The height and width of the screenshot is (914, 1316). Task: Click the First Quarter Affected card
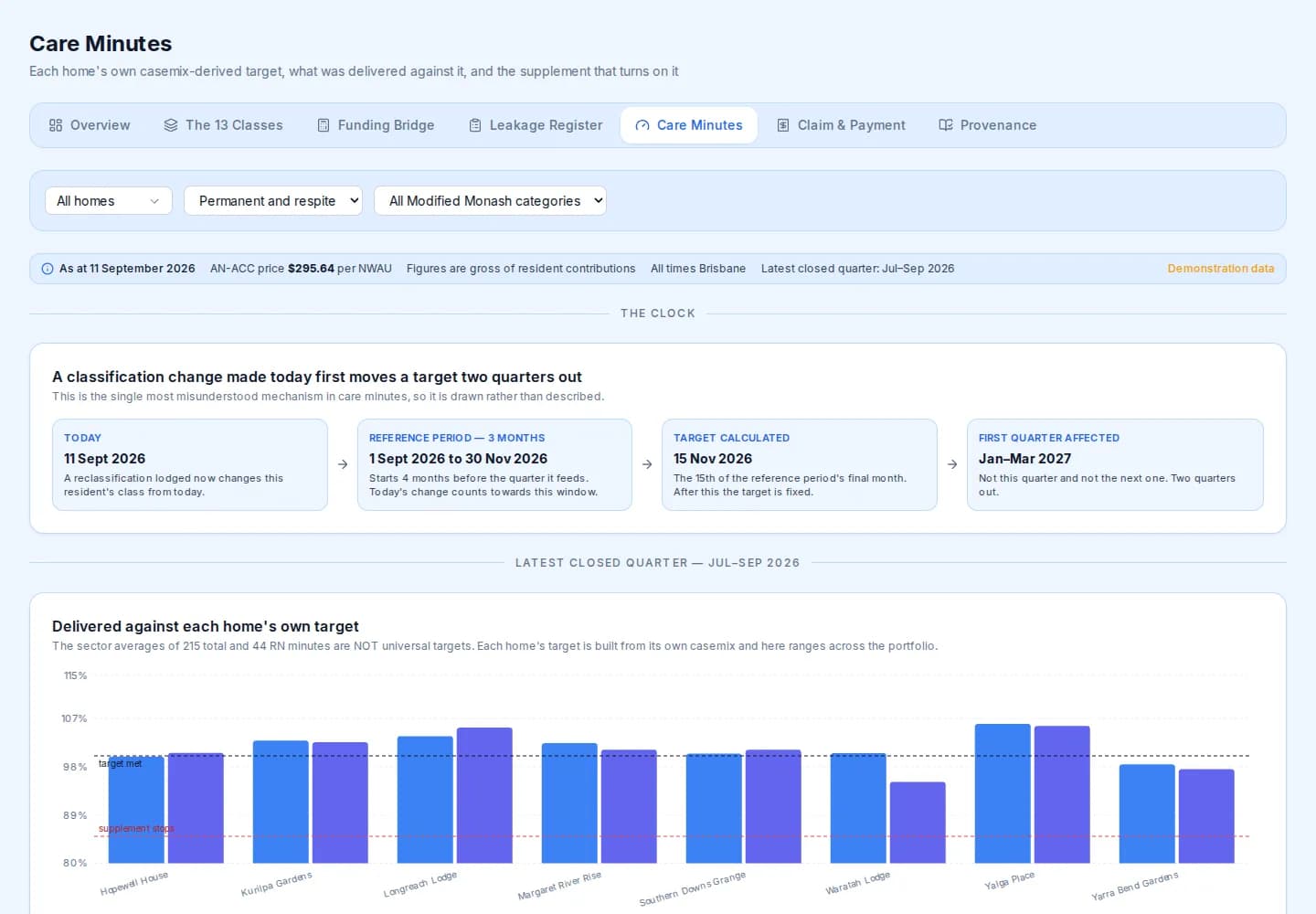point(1115,464)
